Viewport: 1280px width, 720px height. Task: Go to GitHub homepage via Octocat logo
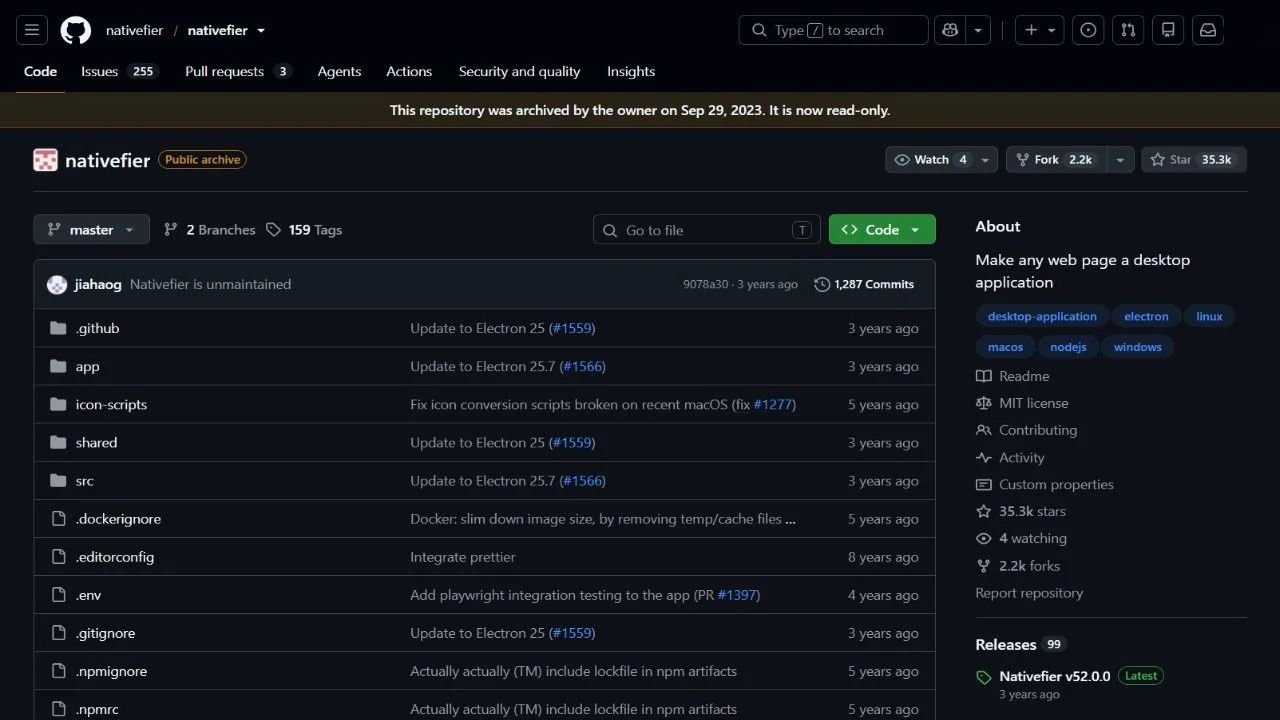tap(76, 30)
